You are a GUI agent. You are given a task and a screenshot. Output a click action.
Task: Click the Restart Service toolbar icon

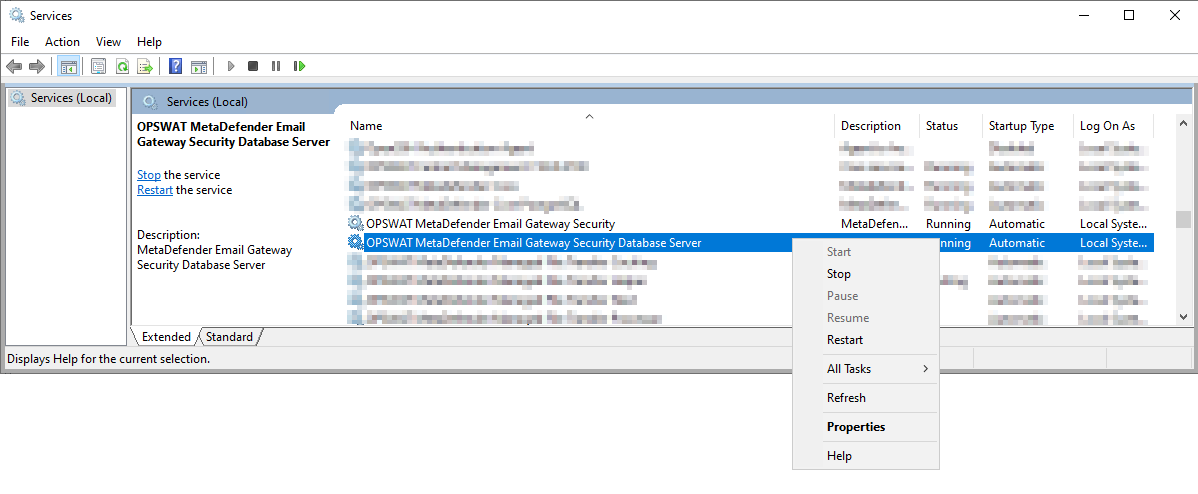coord(300,66)
